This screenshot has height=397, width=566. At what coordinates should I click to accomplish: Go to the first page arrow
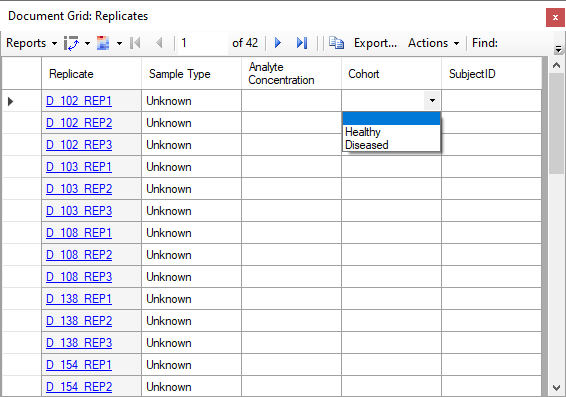click(x=135, y=43)
